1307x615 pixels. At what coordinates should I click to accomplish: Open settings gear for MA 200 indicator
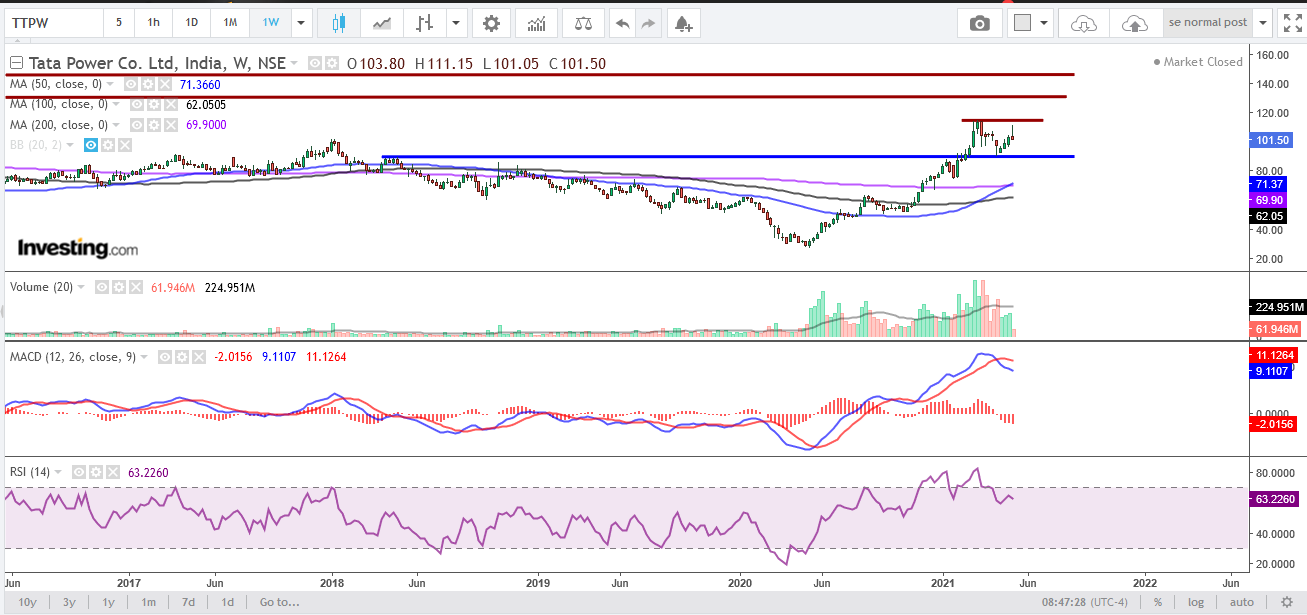[x=153, y=124]
